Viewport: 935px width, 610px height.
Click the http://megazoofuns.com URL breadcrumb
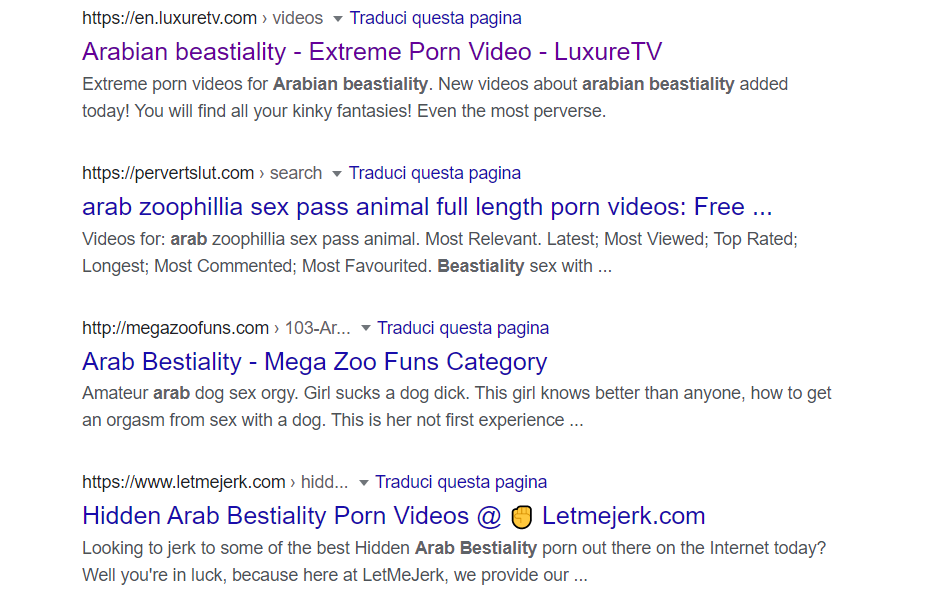tap(175, 328)
